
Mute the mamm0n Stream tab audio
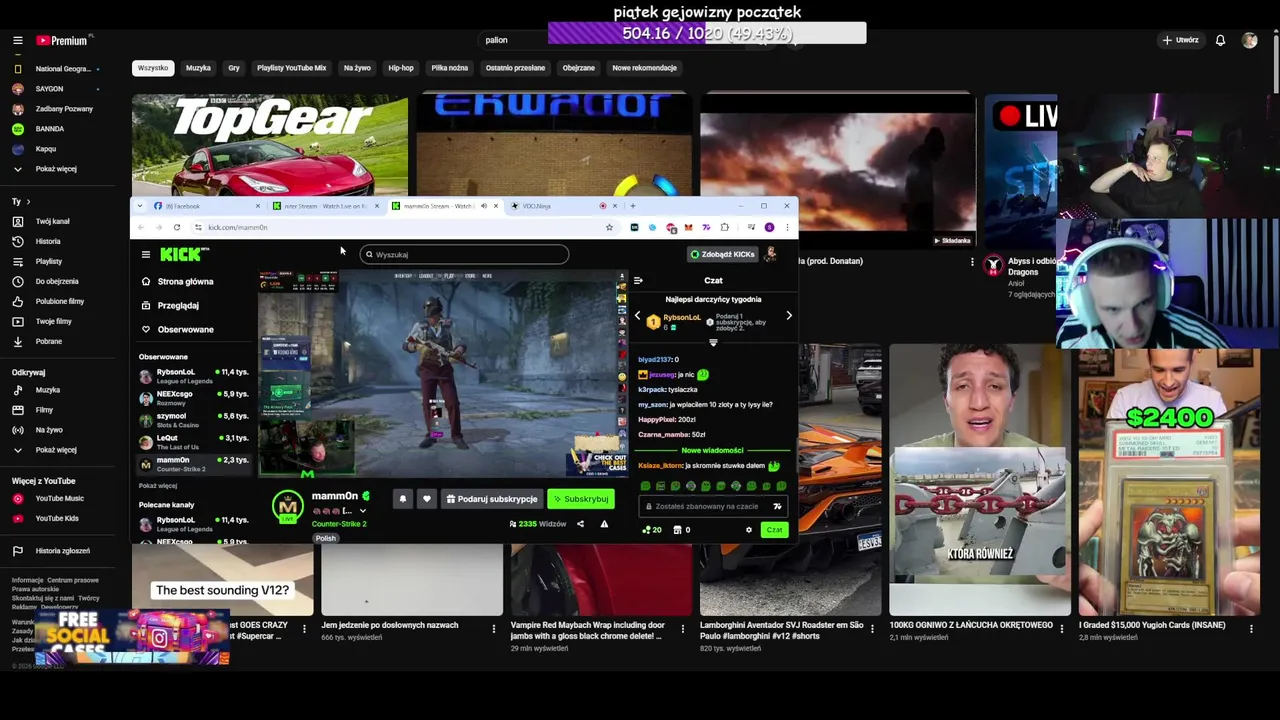click(484, 206)
